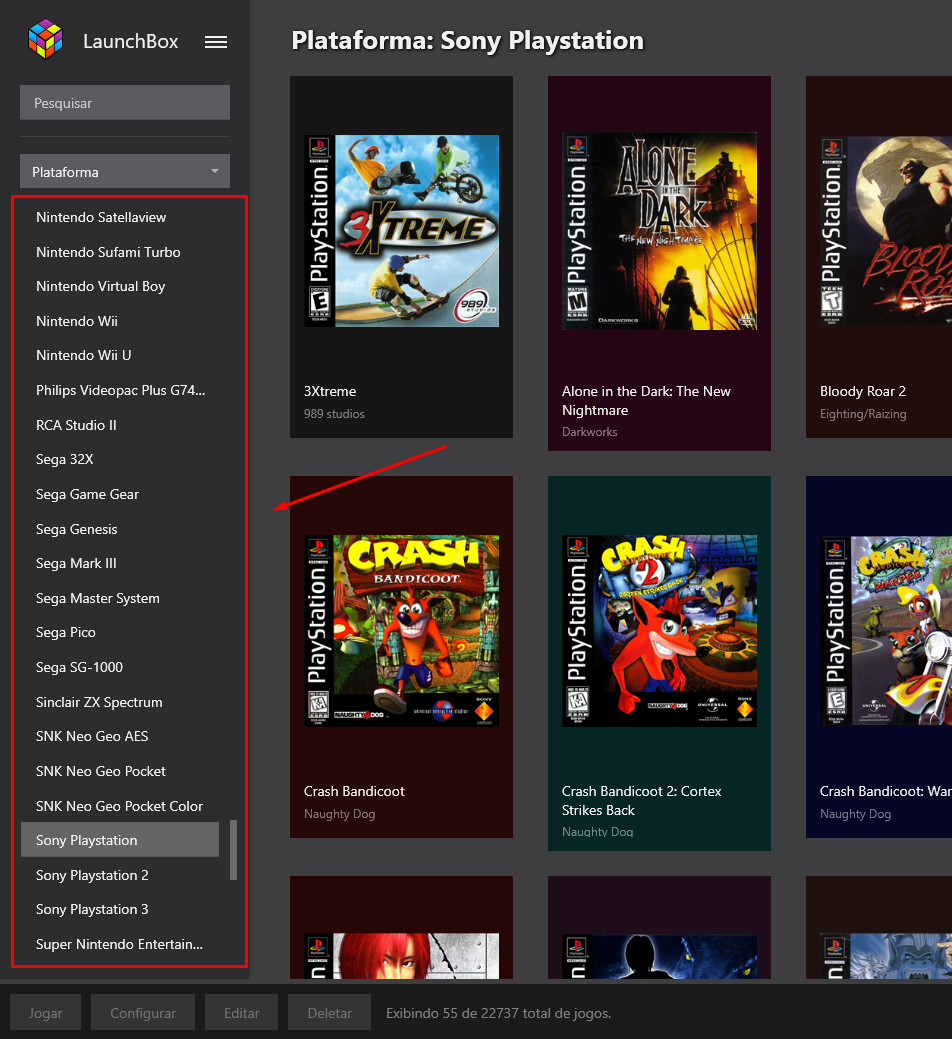Click Alone in the Dark: The New Nightmare title

[x=646, y=401]
